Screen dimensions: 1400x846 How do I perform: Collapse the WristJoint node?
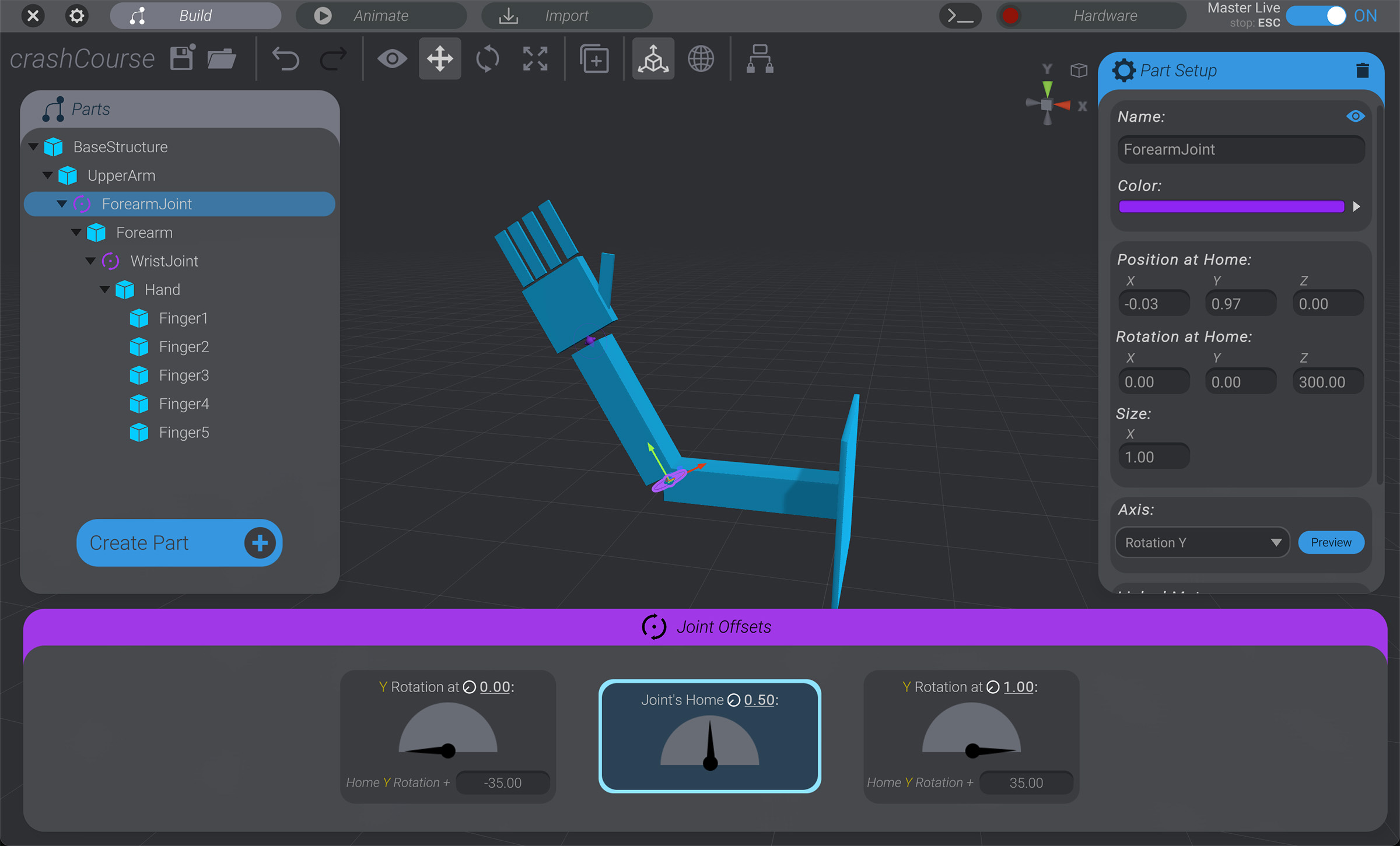pyautogui.click(x=90, y=261)
